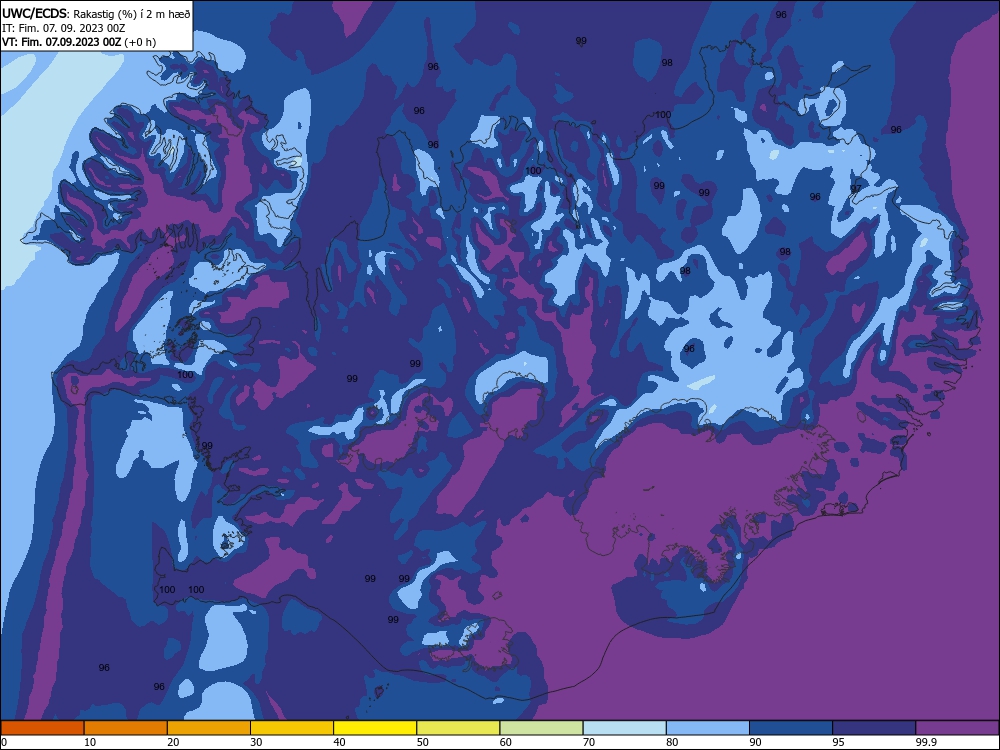Select the medium blue 90–95 legend swatch
This screenshot has width=1000, height=750.
791,728
